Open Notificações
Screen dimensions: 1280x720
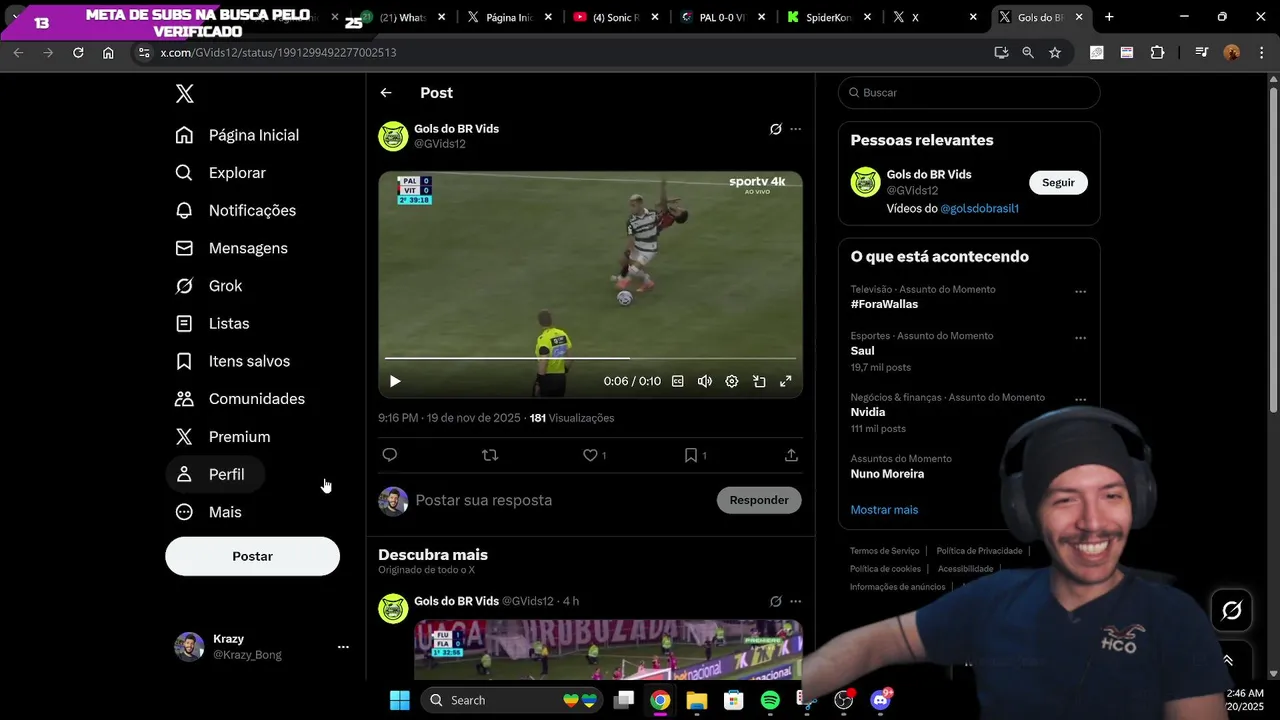click(x=236, y=211)
